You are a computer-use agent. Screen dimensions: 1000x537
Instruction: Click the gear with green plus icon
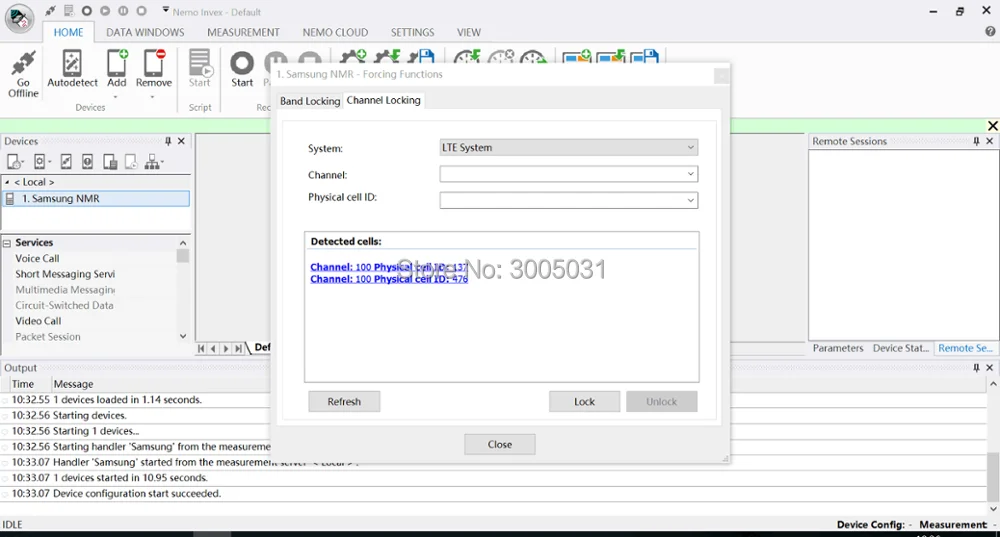[x=353, y=57]
